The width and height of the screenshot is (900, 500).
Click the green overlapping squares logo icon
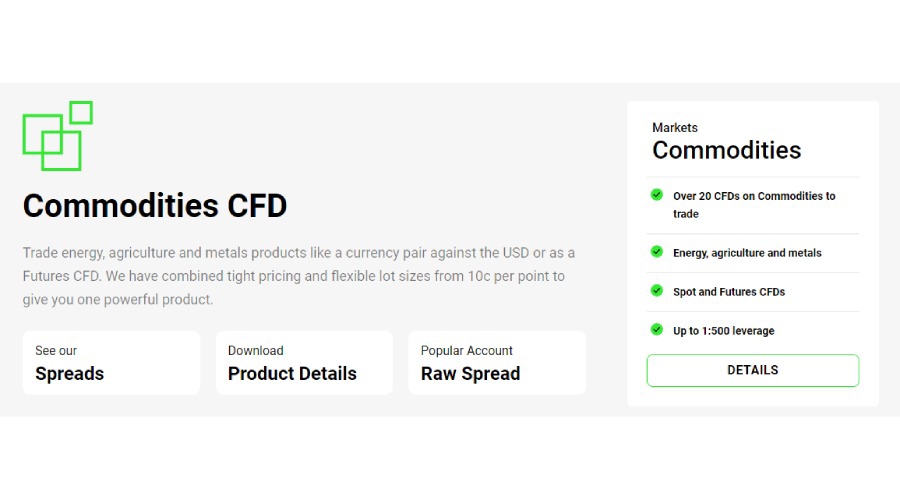point(57,135)
